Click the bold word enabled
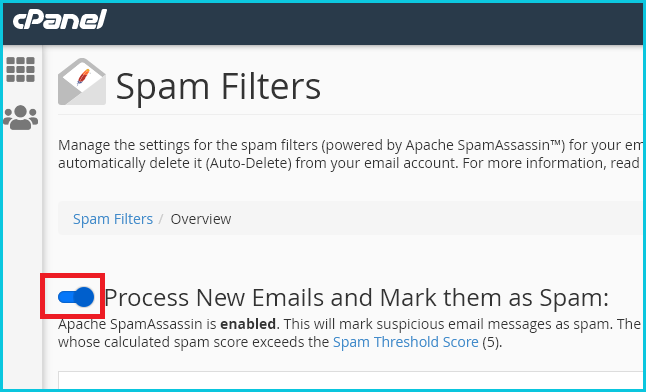 (x=248, y=324)
